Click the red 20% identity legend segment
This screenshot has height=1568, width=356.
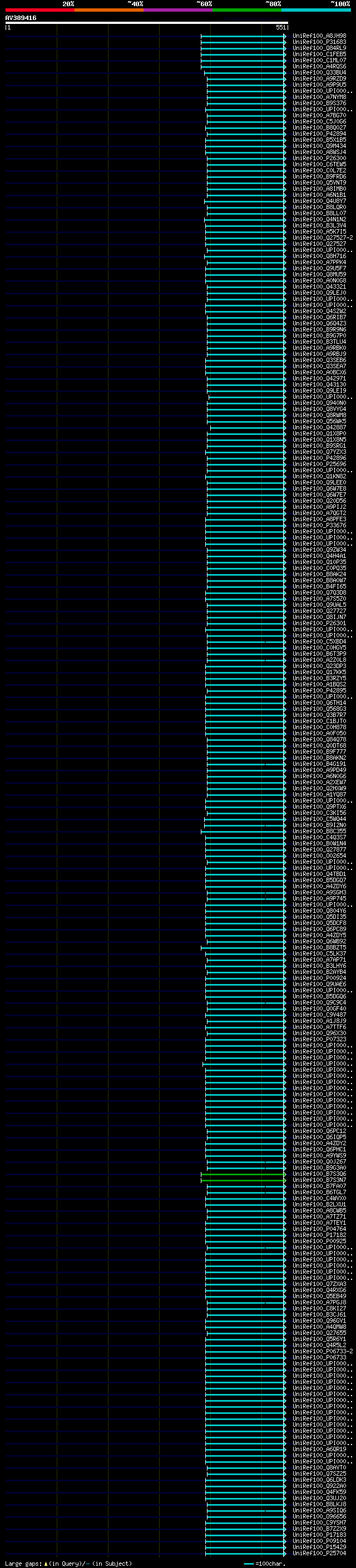[39, 10]
